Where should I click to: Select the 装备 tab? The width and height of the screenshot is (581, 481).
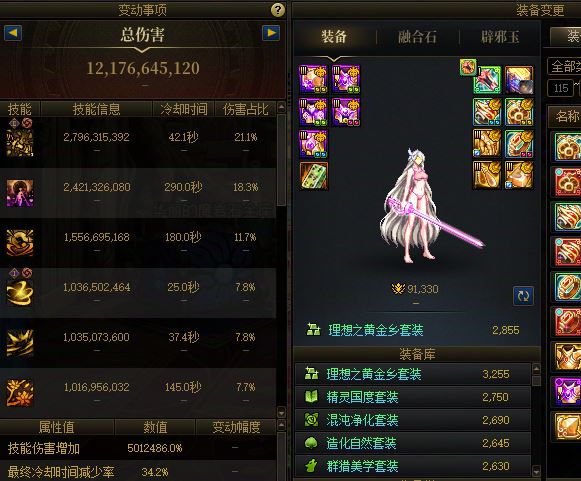pyautogui.click(x=334, y=37)
